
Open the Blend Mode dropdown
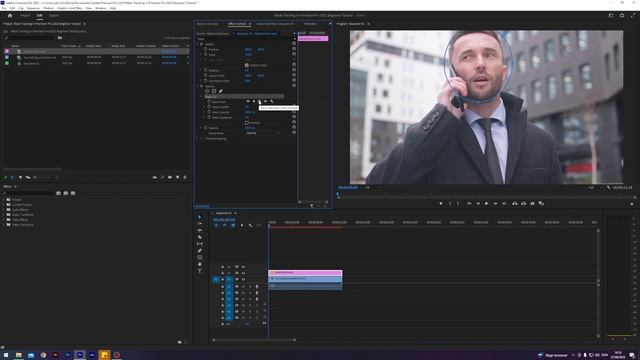click(262, 133)
